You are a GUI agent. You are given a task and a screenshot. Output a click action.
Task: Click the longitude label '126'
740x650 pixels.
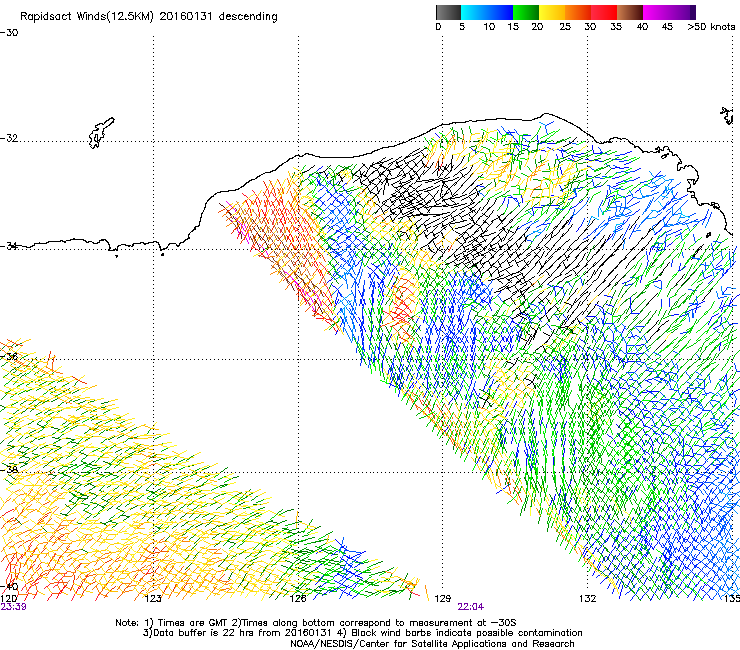(298, 599)
